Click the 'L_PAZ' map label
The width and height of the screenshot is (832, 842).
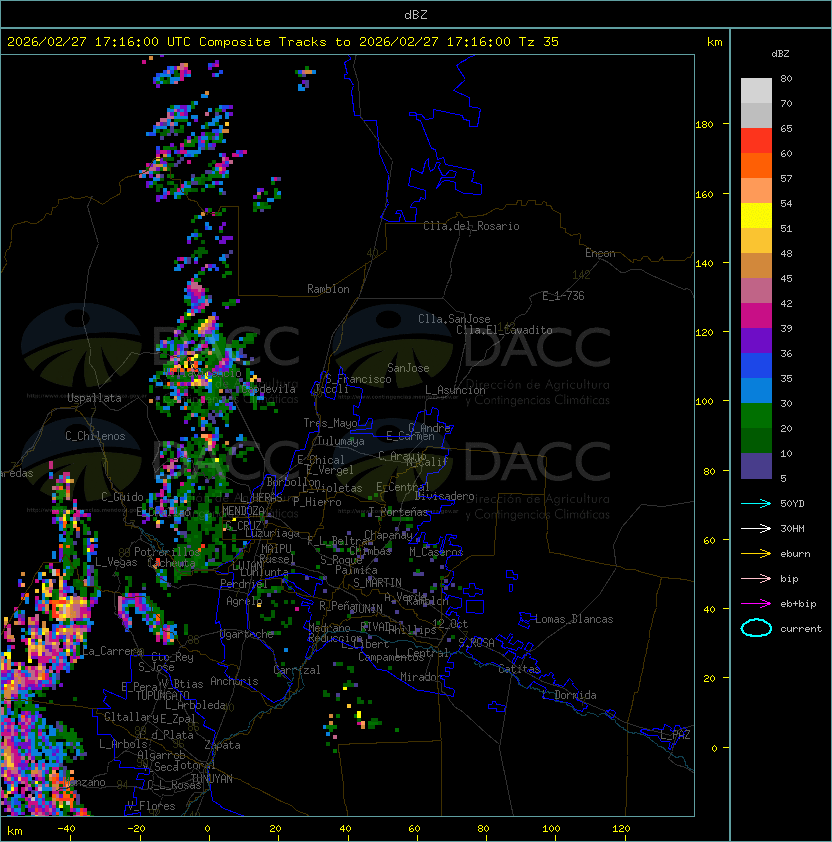675,735
